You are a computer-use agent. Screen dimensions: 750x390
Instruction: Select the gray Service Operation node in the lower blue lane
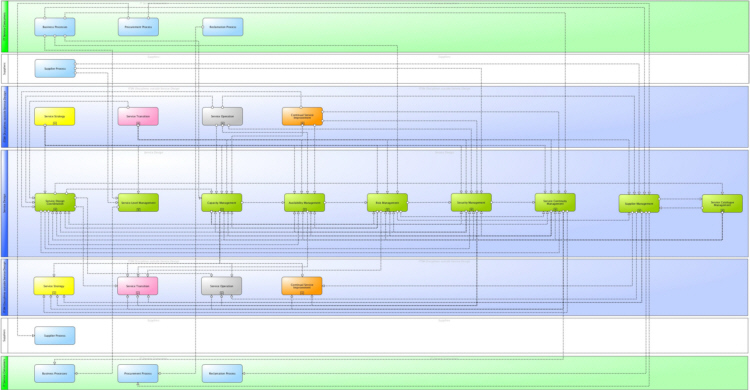click(221, 286)
